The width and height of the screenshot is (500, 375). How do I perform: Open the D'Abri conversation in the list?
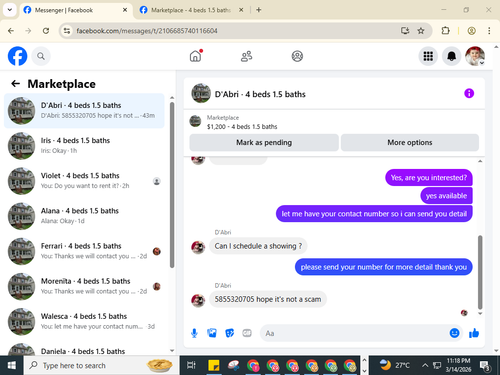coord(84,111)
